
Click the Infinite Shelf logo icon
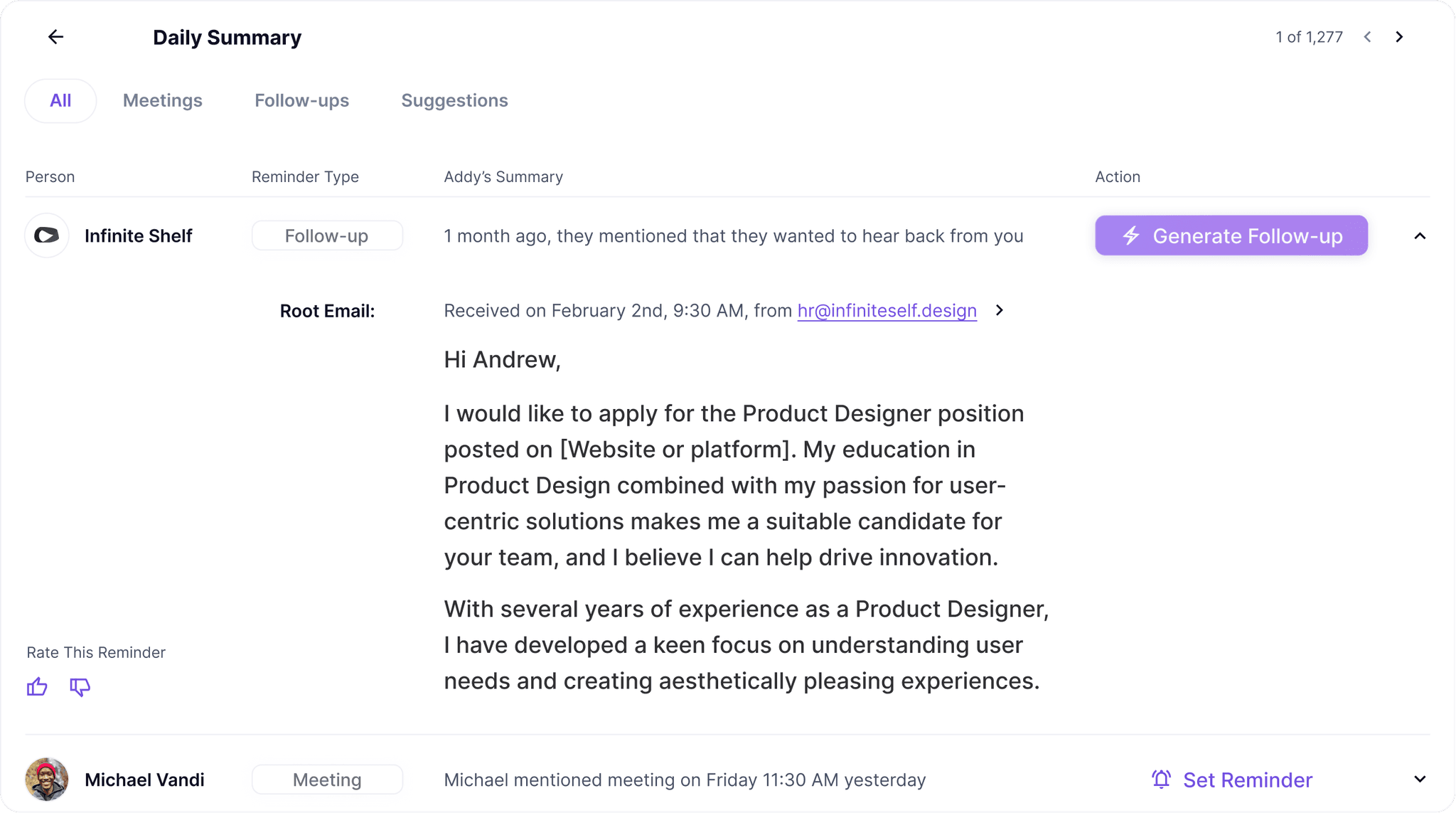pos(46,236)
